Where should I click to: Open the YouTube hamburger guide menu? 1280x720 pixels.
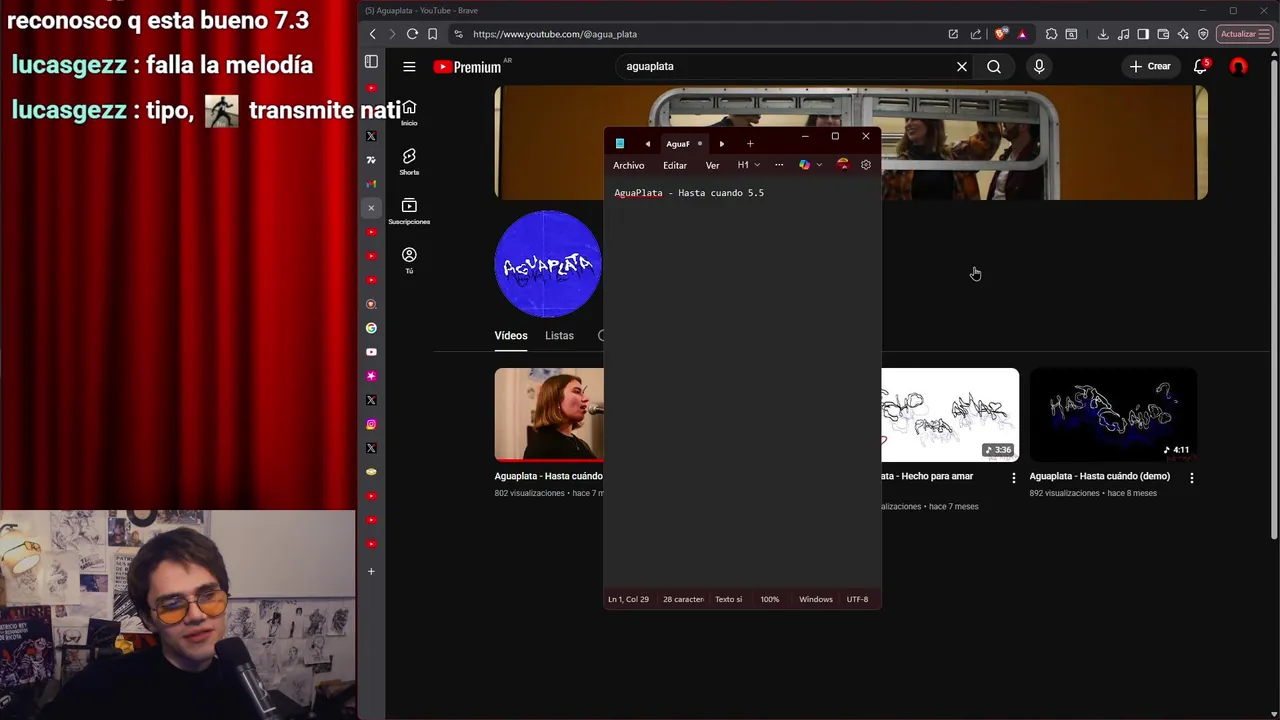click(x=409, y=66)
